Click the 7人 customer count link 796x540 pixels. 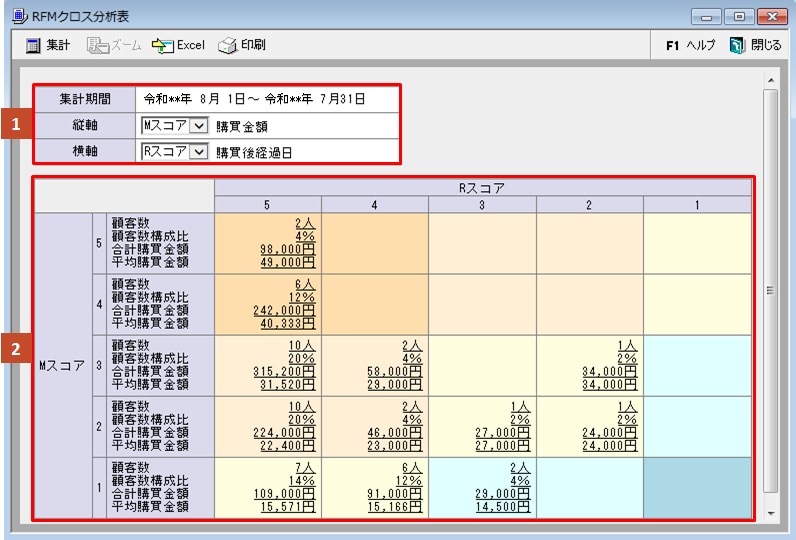pos(305,467)
